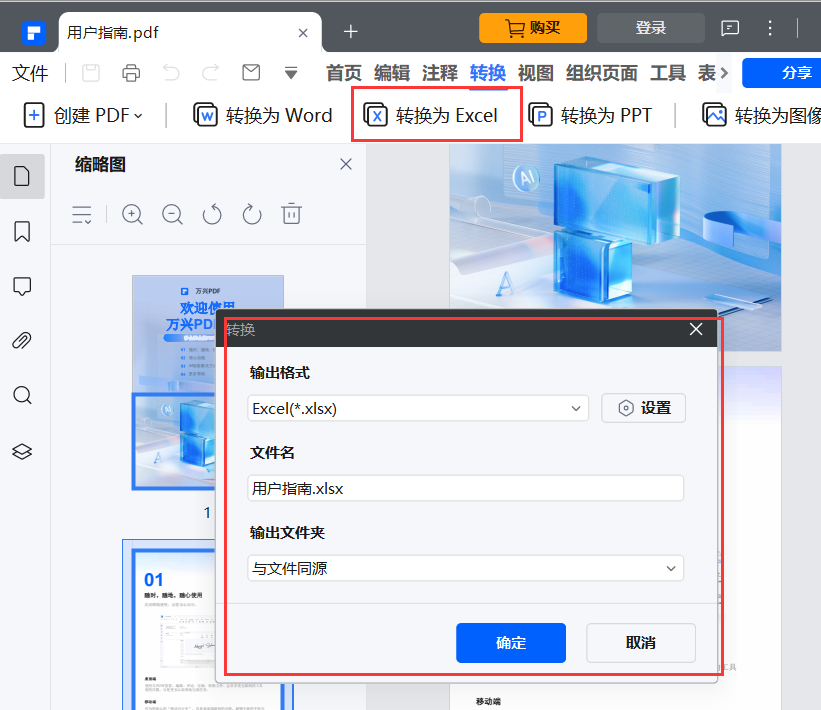Confirm conversion with the 确定 button
Image resolution: width=821 pixels, height=710 pixels.
(x=510, y=643)
